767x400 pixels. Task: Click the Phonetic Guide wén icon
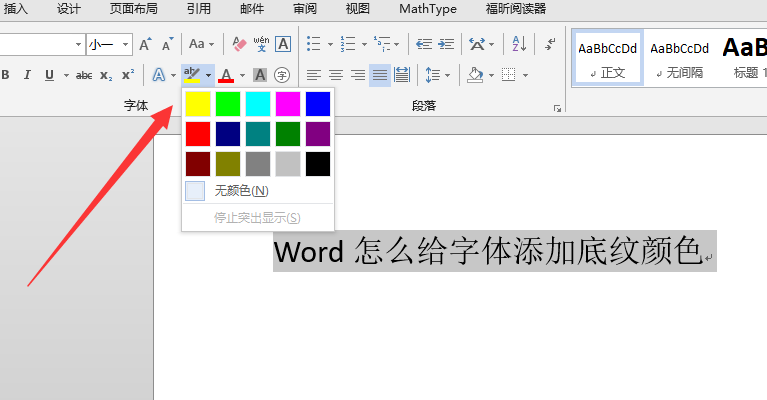tap(261, 44)
